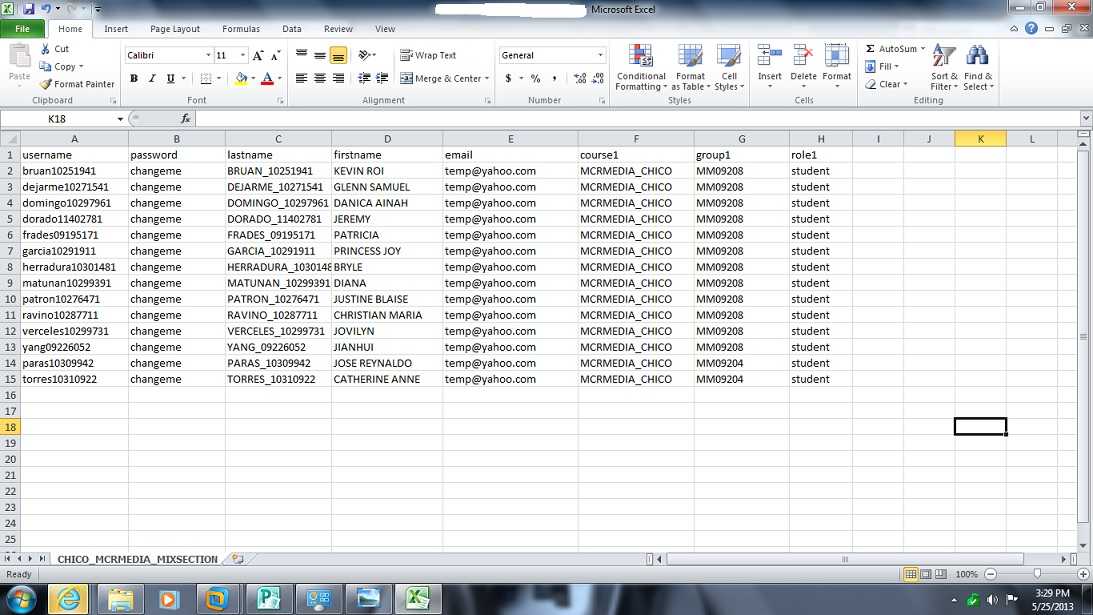
Task: Toggle Wrap Text for the cell
Action: click(428, 55)
